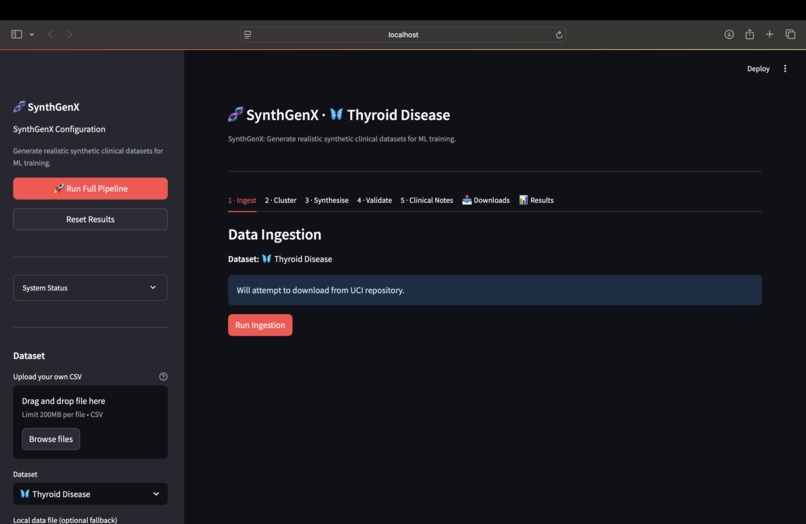Open the Results tab
The height and width of the screenshot is (524, 806).
[x=536, y=201]
